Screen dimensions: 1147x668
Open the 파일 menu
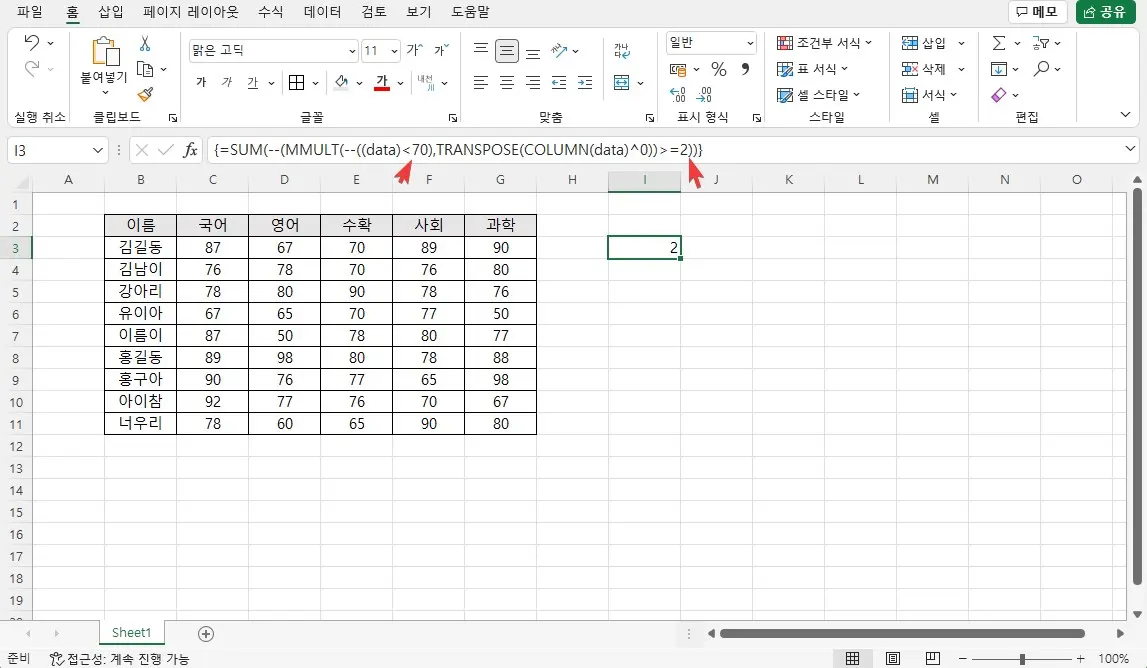30,12
